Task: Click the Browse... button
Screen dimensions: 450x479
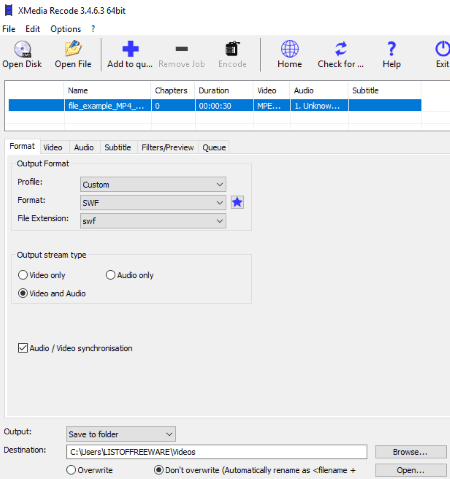Action: 410,452
